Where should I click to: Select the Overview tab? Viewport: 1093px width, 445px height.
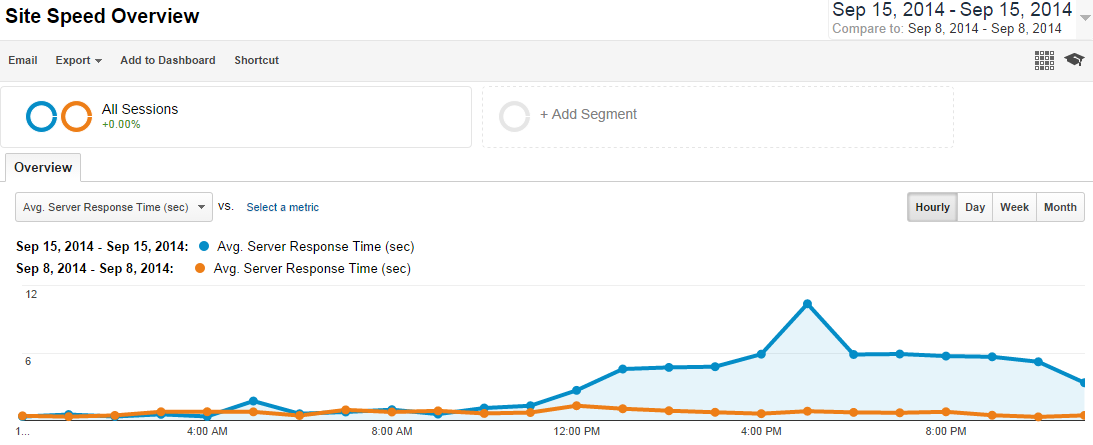pos(42,167)
